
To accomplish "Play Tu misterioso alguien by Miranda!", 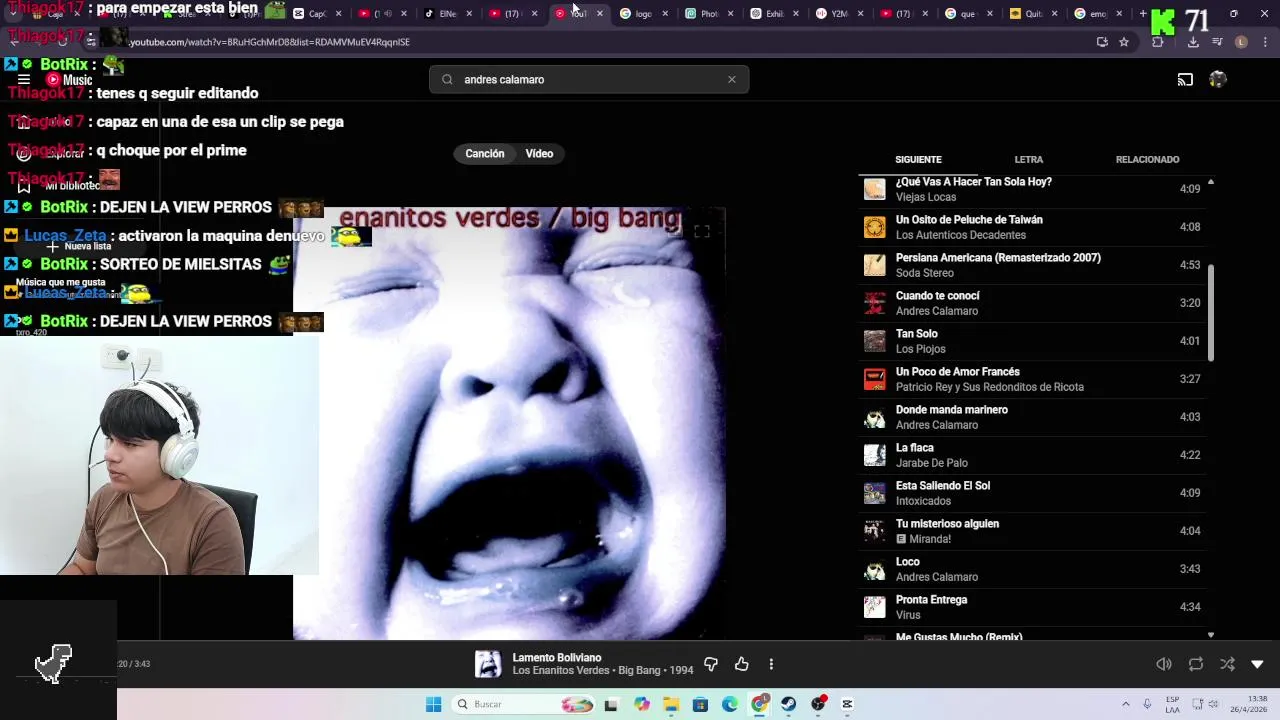I will click(1031, 531).
